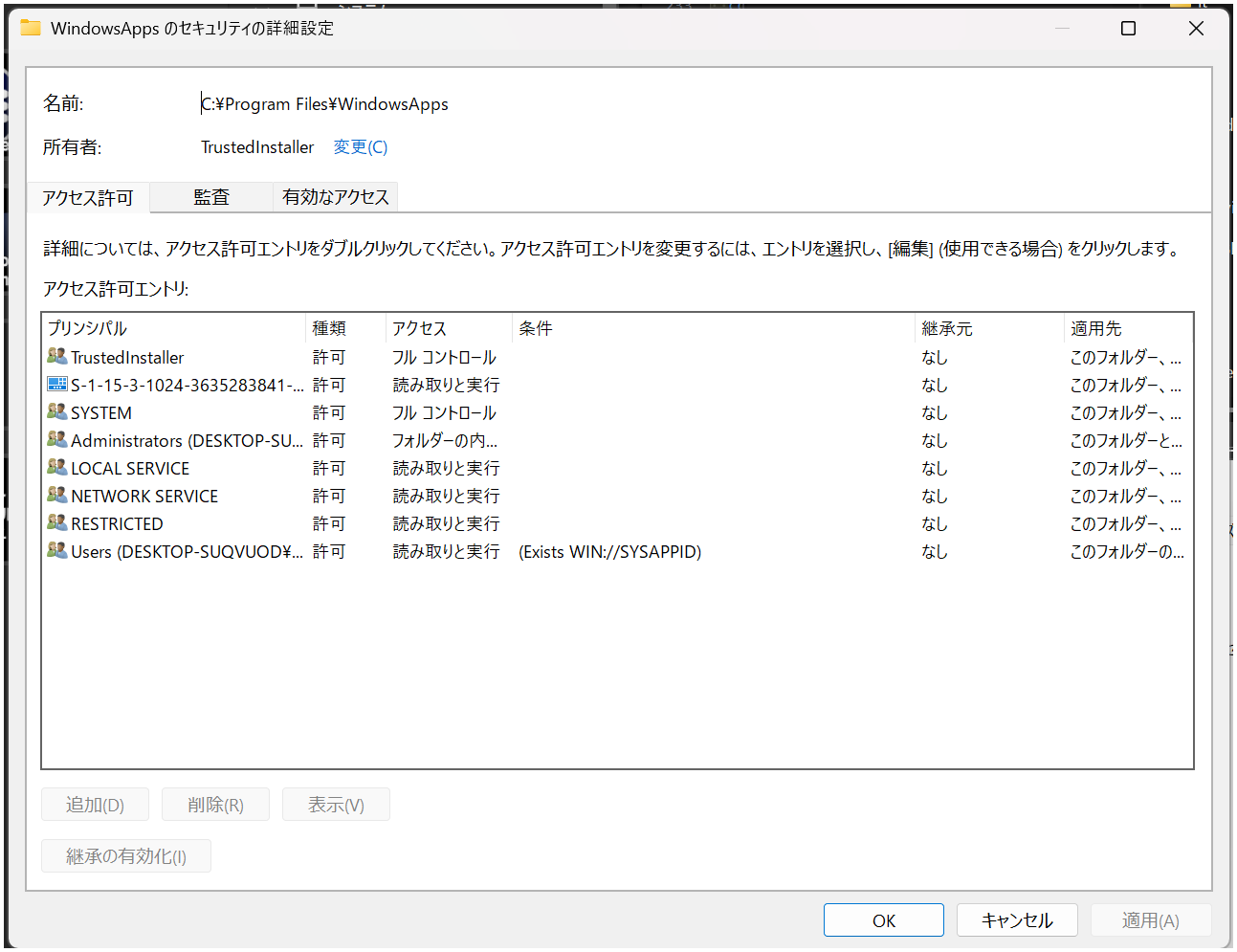This screenshot has height=952, width=1237.
Task: Switch to the 監査 tab
Action: click(x=210, y=197)
